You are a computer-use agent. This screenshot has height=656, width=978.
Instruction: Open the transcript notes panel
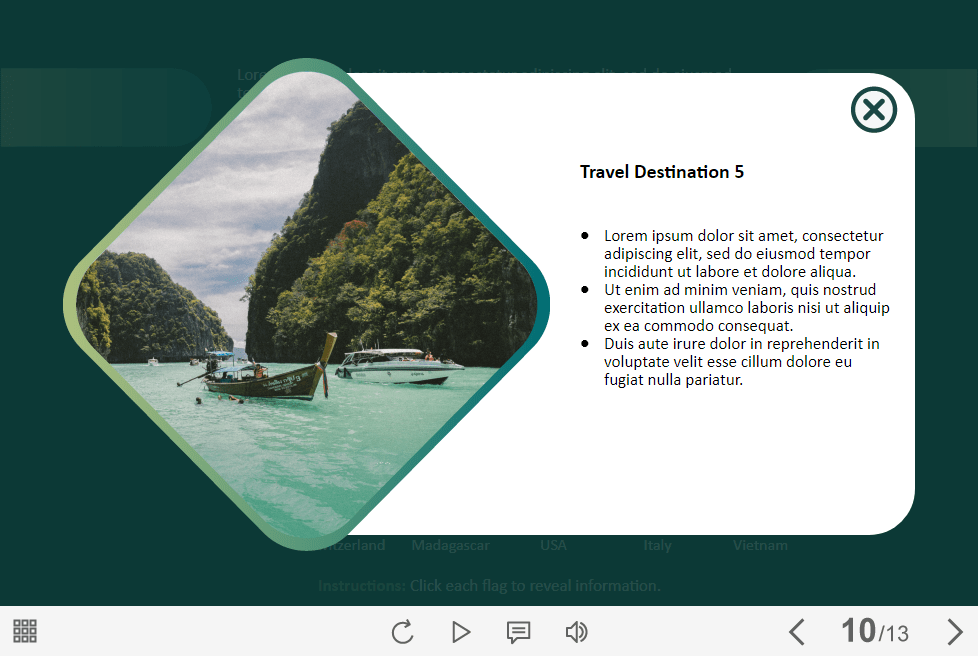tap(518, 632)
